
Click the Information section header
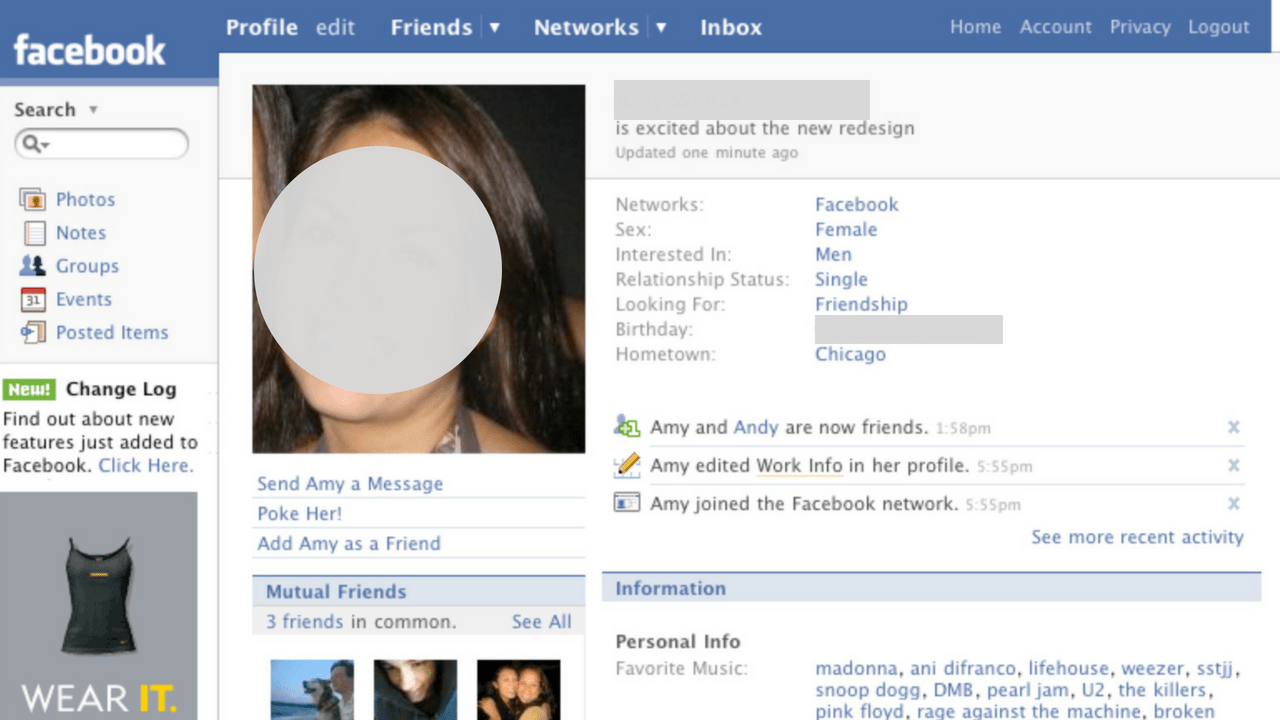point(932,588)
